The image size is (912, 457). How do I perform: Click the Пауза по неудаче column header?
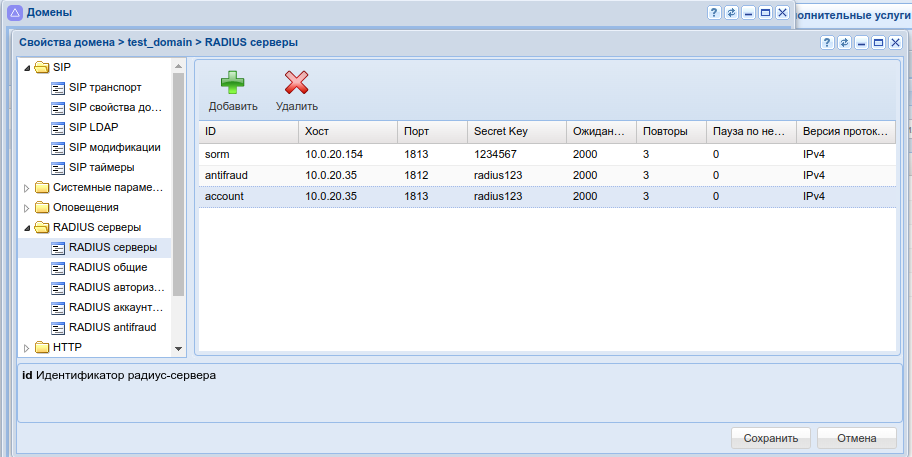[x=751, y=131]
